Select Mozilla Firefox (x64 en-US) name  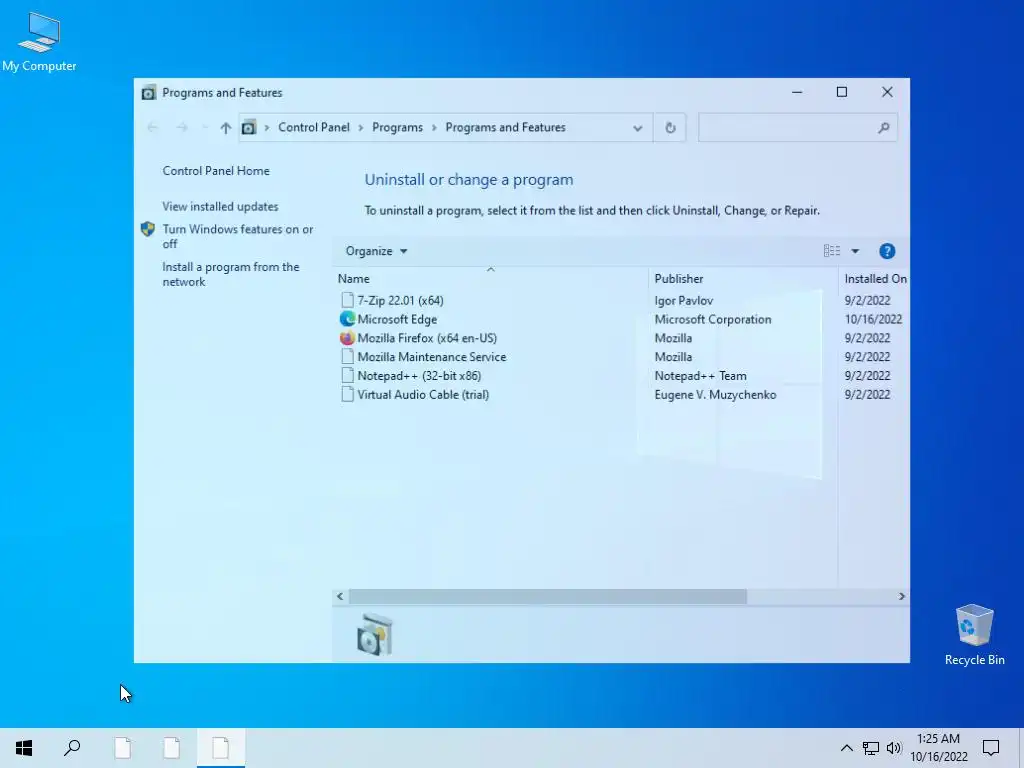click(427, 338)
